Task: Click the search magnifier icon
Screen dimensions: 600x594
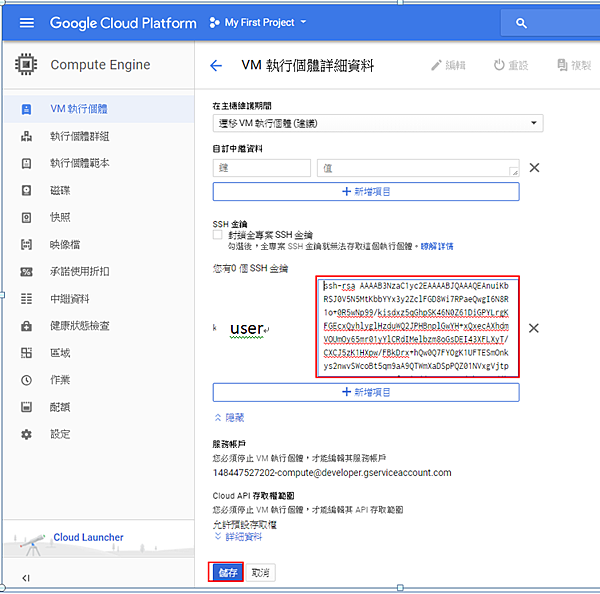Action: click(521, 23)
